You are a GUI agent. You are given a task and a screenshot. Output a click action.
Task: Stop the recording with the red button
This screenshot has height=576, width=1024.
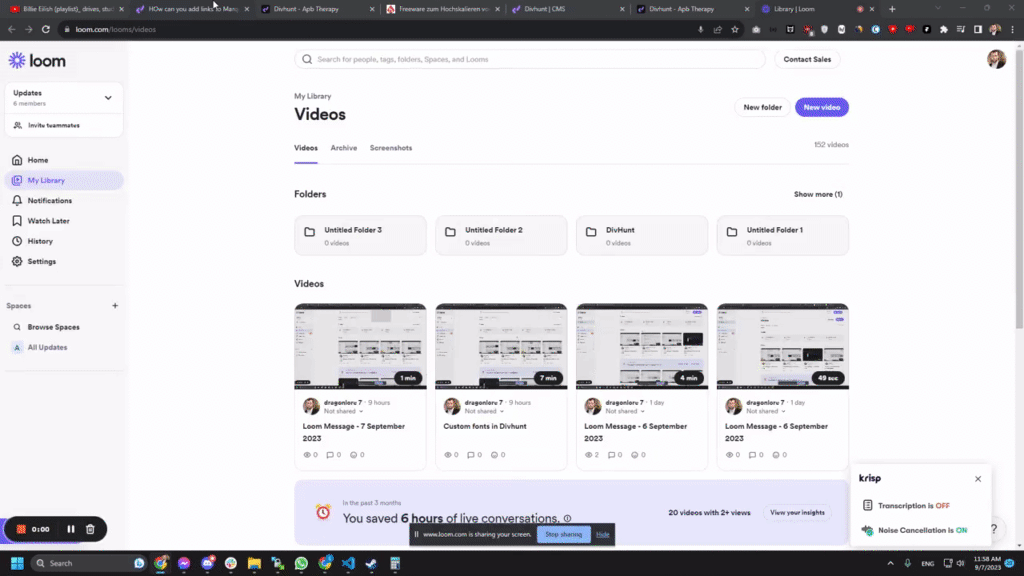pos(21,529)
